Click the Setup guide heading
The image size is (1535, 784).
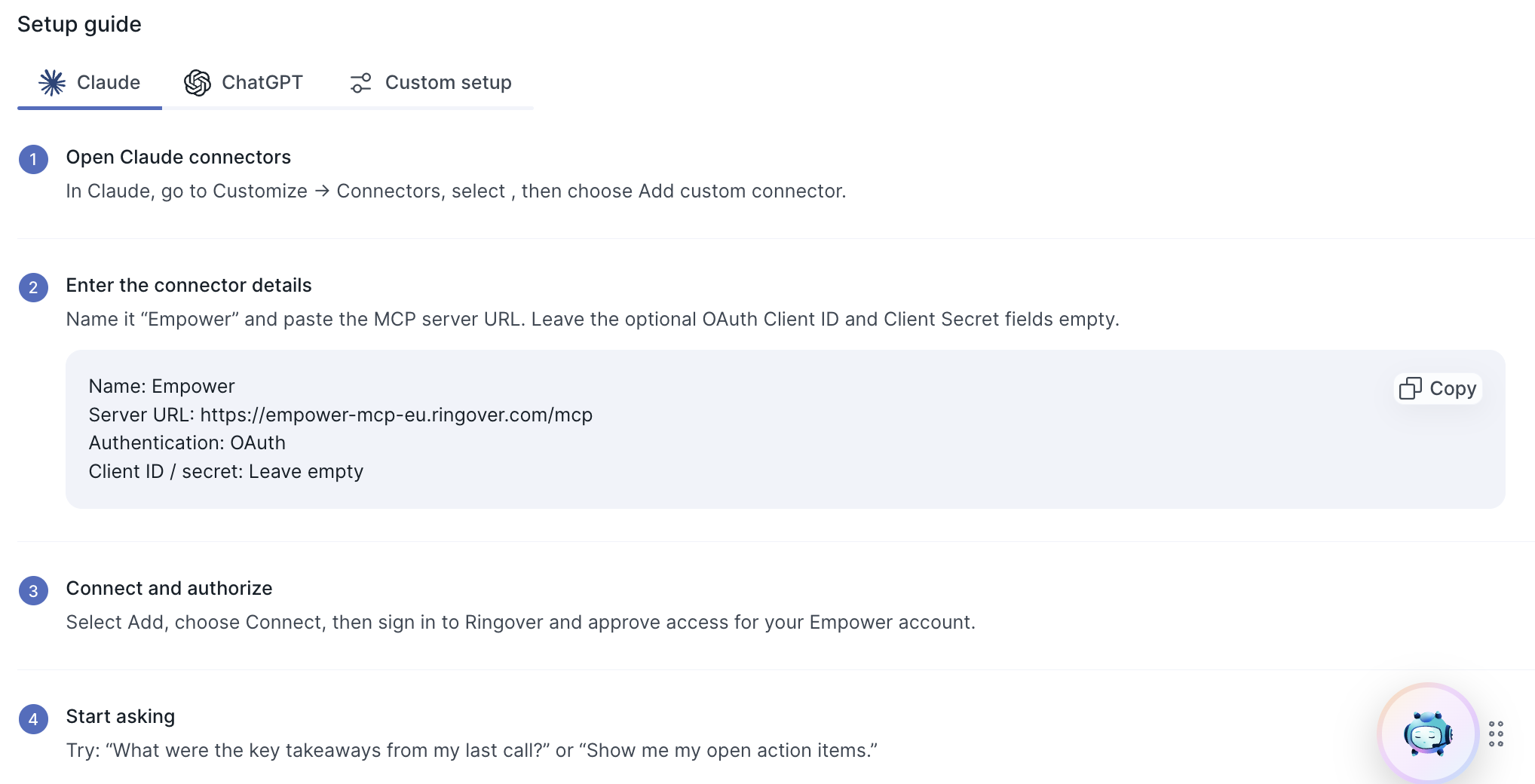(79, 24)
